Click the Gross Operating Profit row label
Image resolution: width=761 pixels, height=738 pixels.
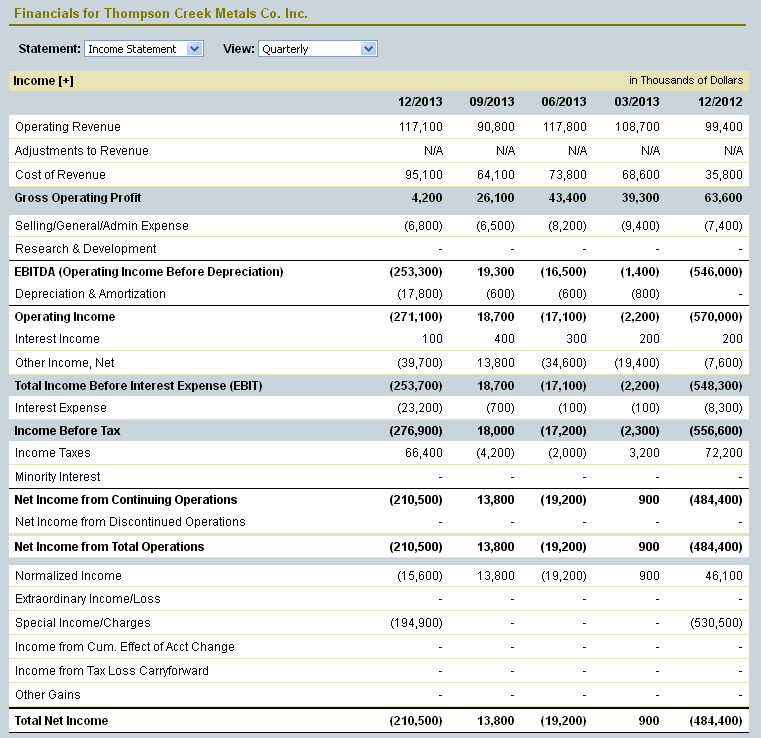[x=78, y=198]
